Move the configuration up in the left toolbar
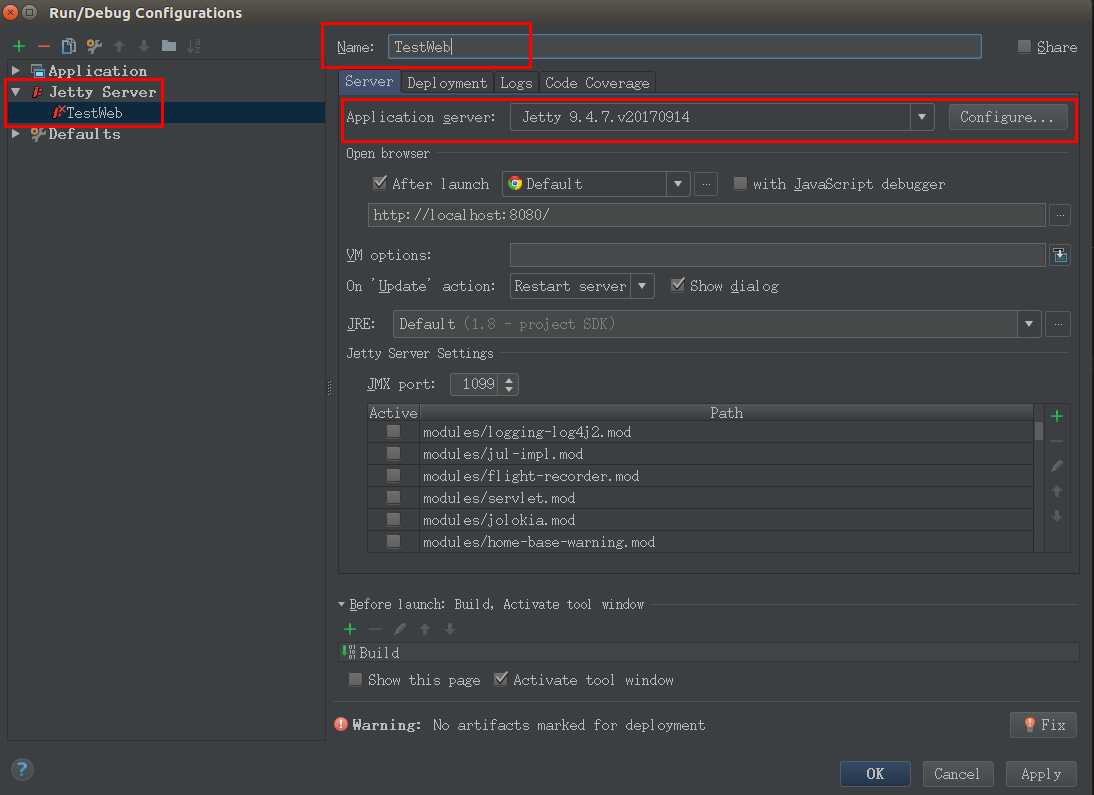The height and width of the screenshot is (795, 1094). (x=119, y=46)
